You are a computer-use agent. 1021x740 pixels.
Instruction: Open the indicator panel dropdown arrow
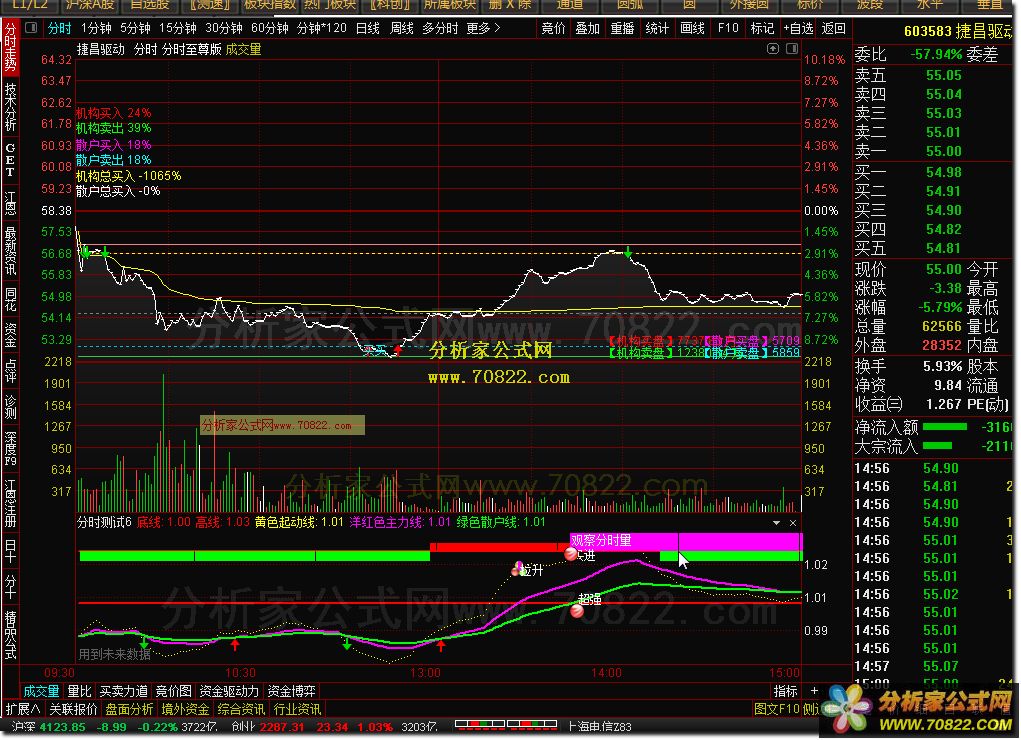[x=776, y=523]
